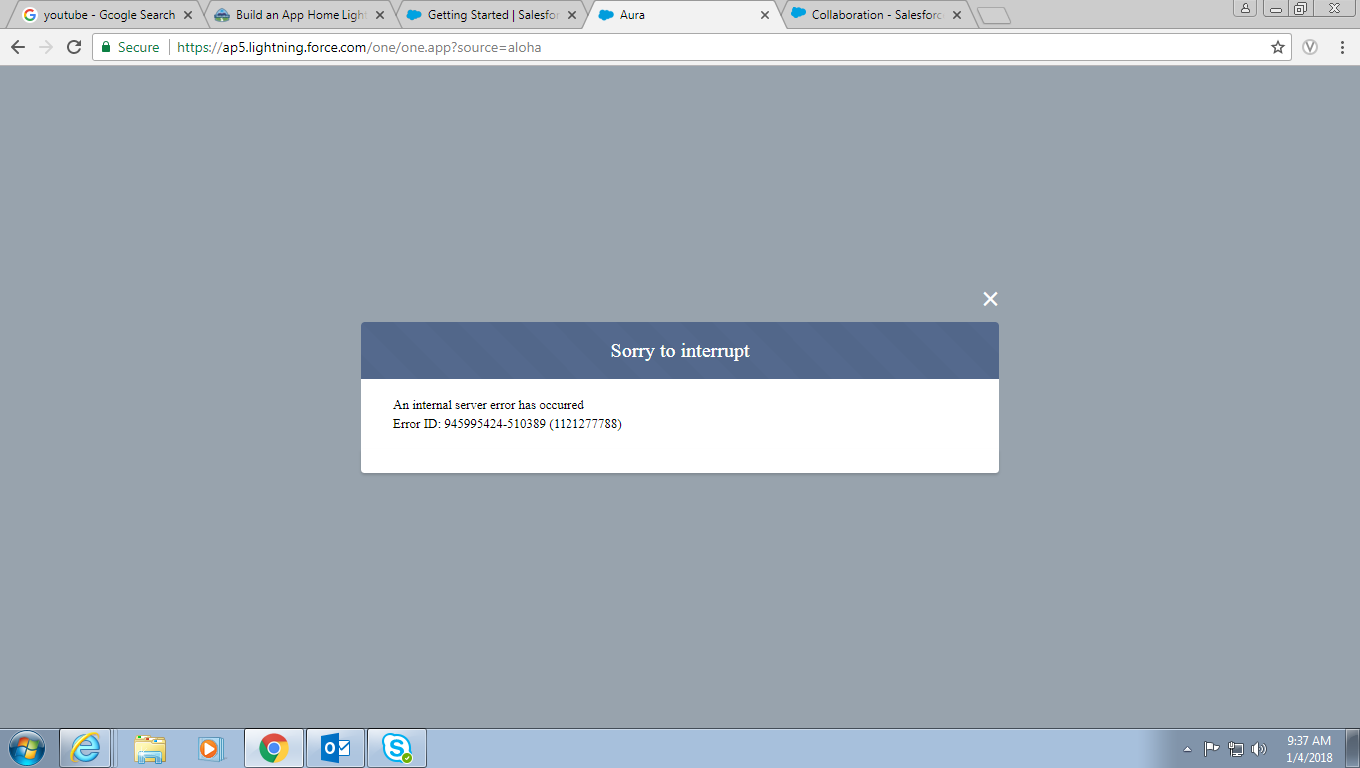Open the Chrome profile user button
This screenshot has height=768, width=1360.
coord(1246,8)
